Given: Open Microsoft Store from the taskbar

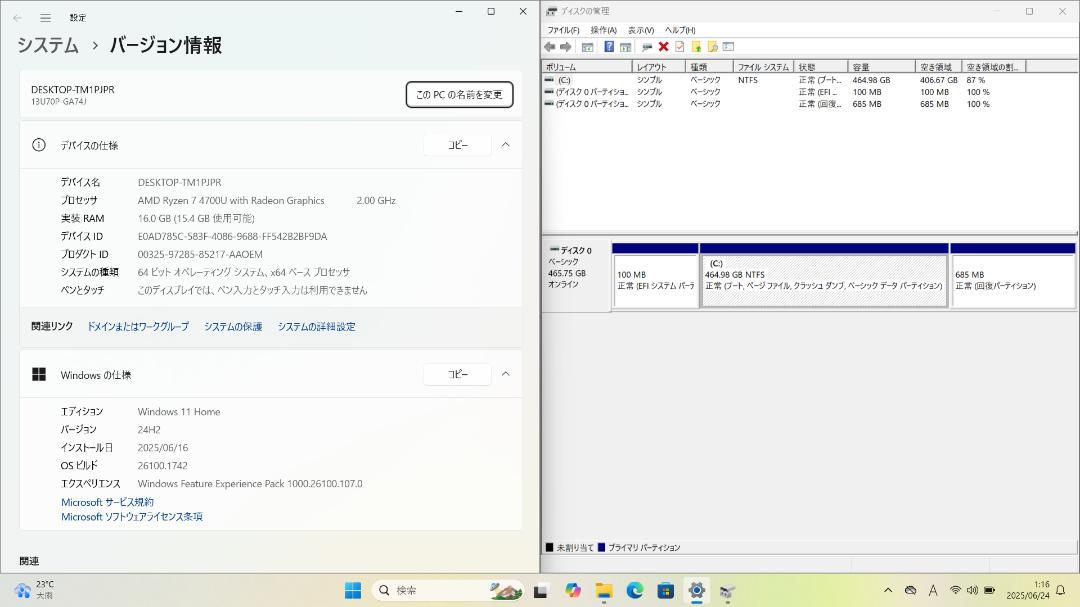Looking at the screenshot, I should click(665, 590).
